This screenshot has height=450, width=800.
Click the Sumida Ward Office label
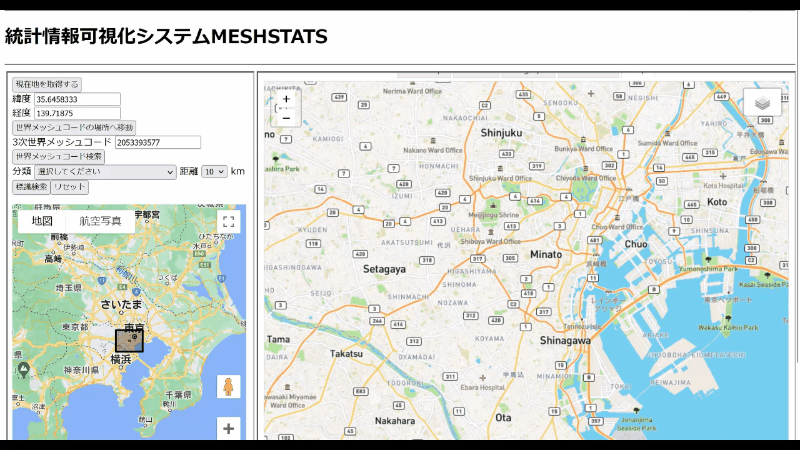(667, 143)
